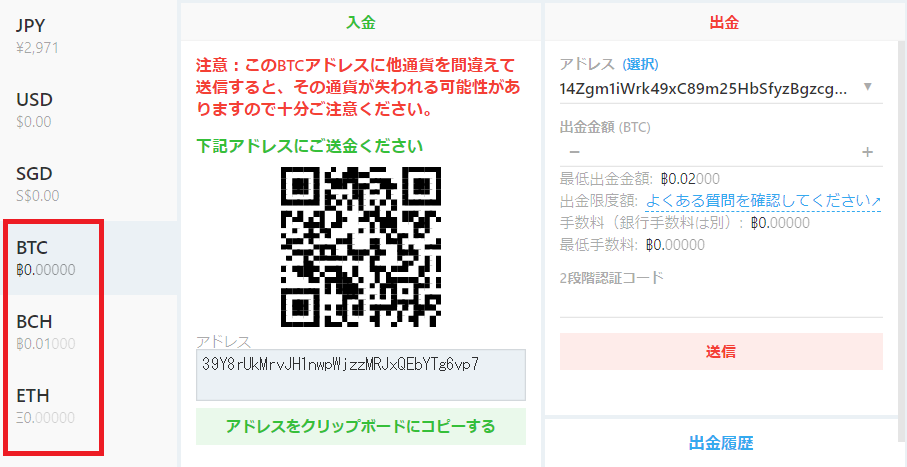Open the BCH wallet entry
The width and height of the screenshot is (907, 467).
(89, 332)
